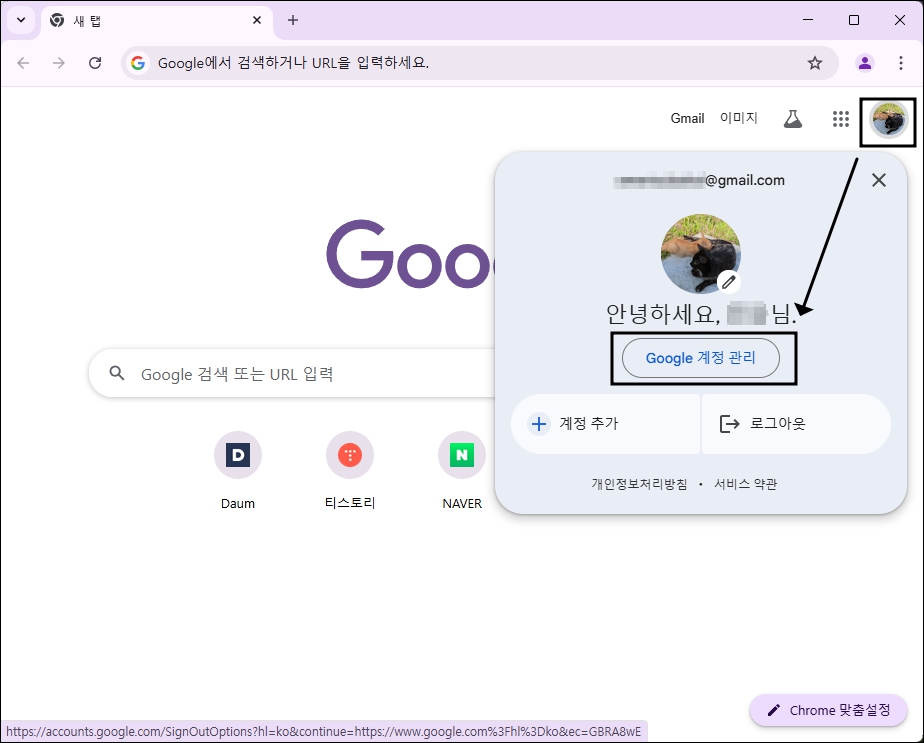
Task: Edit the profile picture via pencil icon
Action: [x=730, y=282]
